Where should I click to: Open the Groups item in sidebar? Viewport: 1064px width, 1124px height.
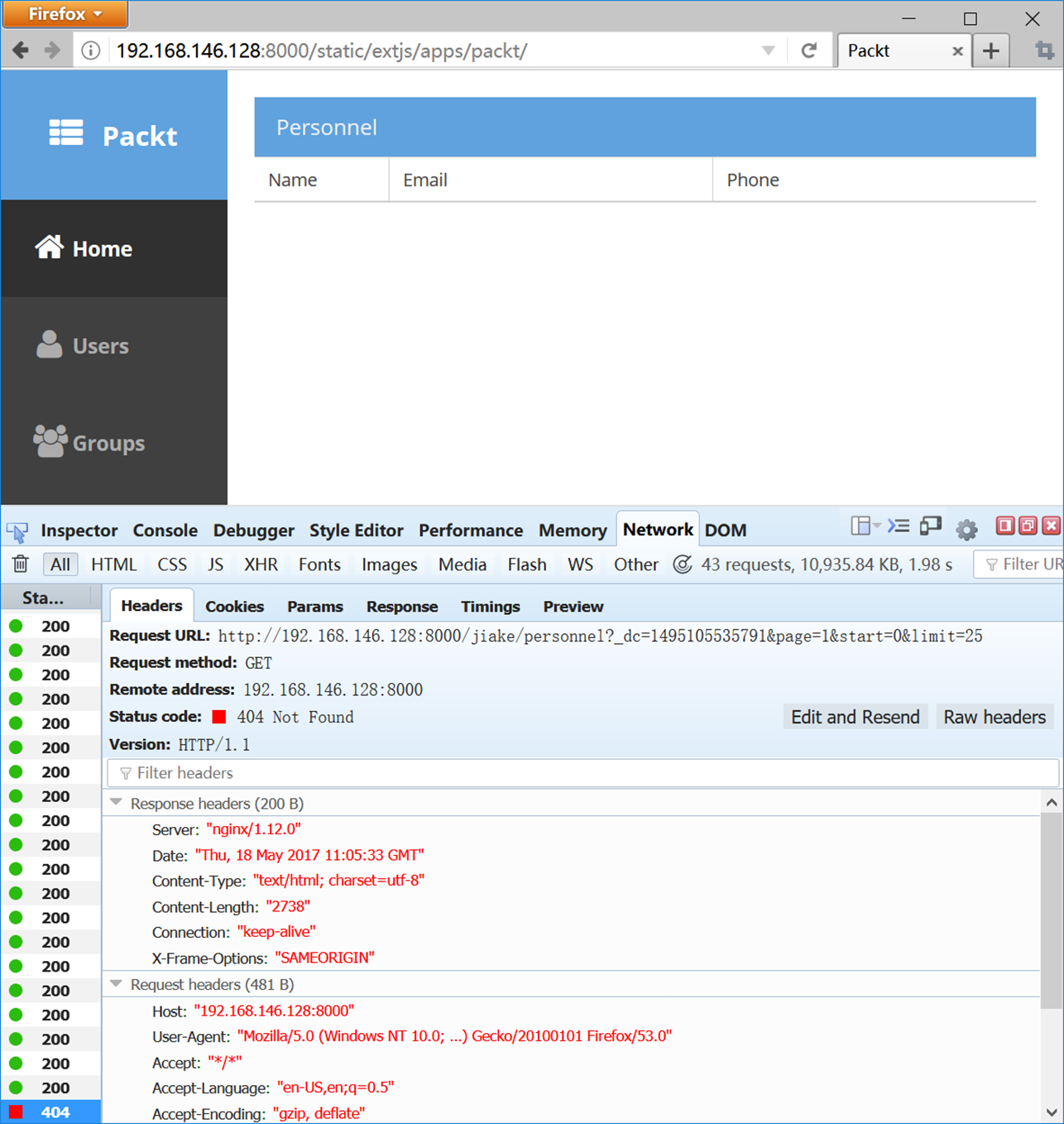click(x=114, y=443)
